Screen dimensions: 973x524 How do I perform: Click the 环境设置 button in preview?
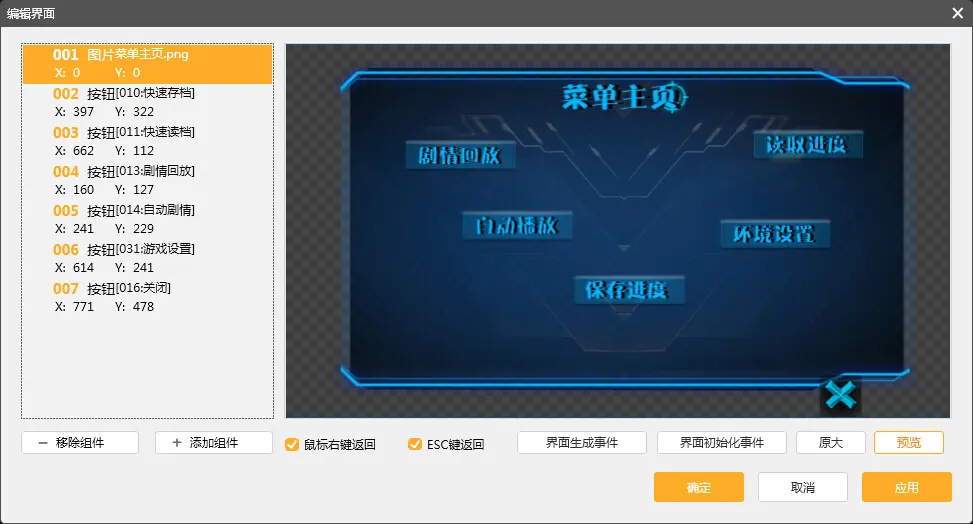tap(774, 234)
